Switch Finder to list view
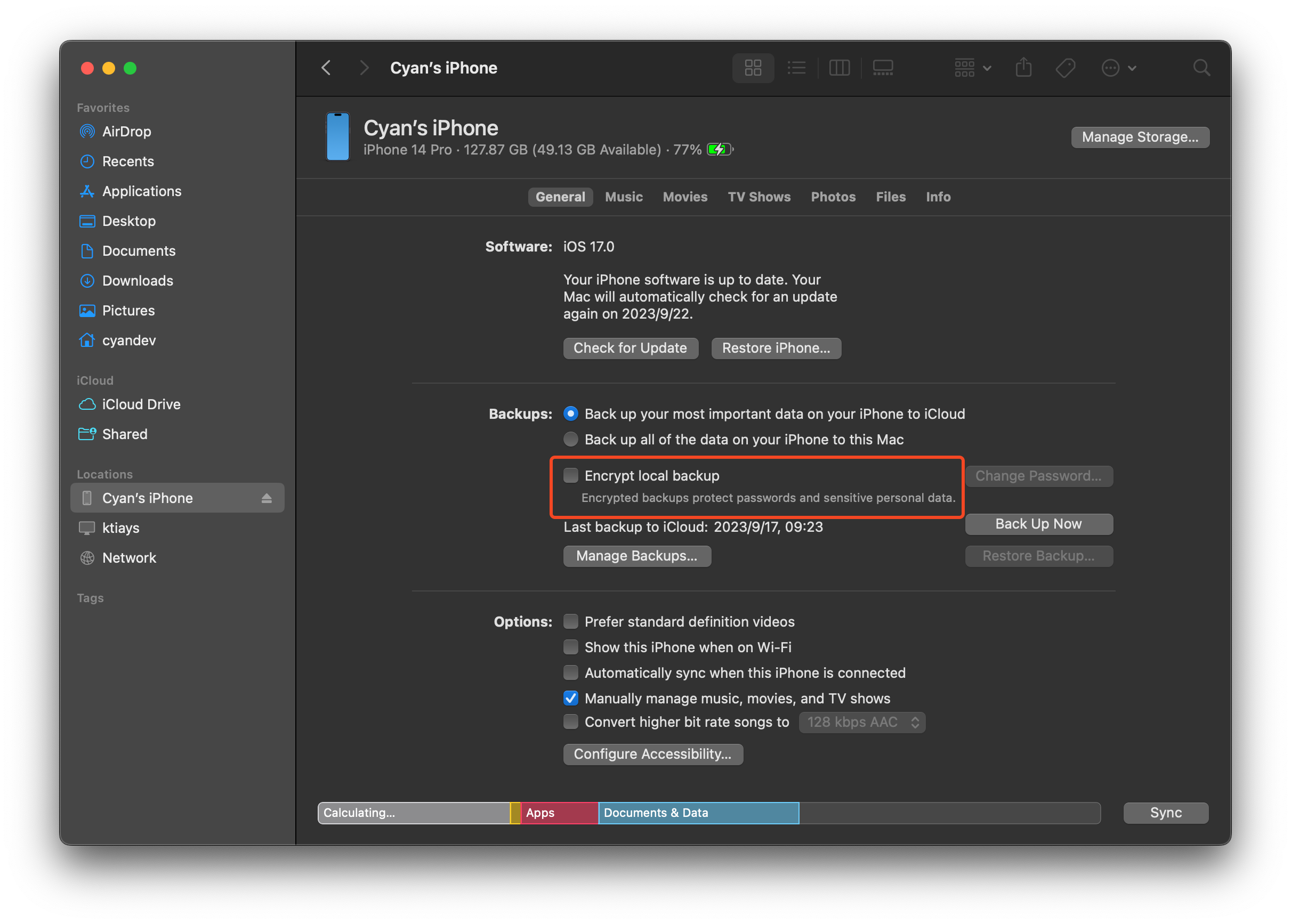 pyautogui.click(x=796, y=68)
